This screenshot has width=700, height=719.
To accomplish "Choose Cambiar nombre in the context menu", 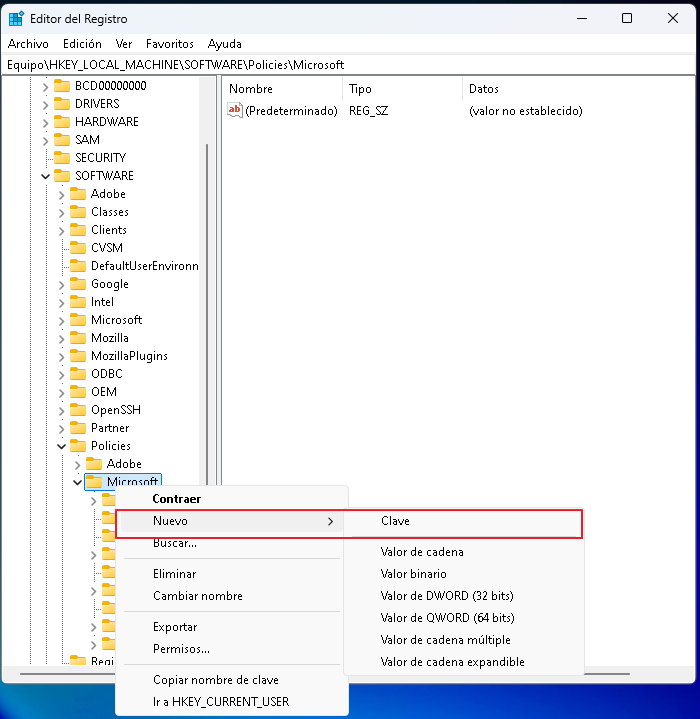I will click(232, 596).
